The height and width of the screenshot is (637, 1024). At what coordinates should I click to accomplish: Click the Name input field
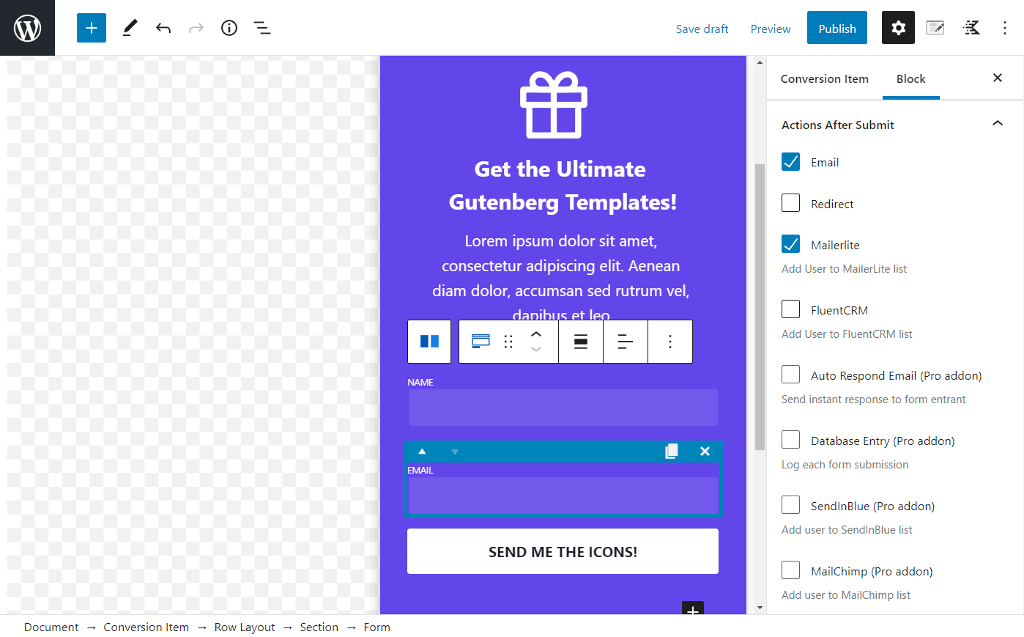tap(563, 407)
